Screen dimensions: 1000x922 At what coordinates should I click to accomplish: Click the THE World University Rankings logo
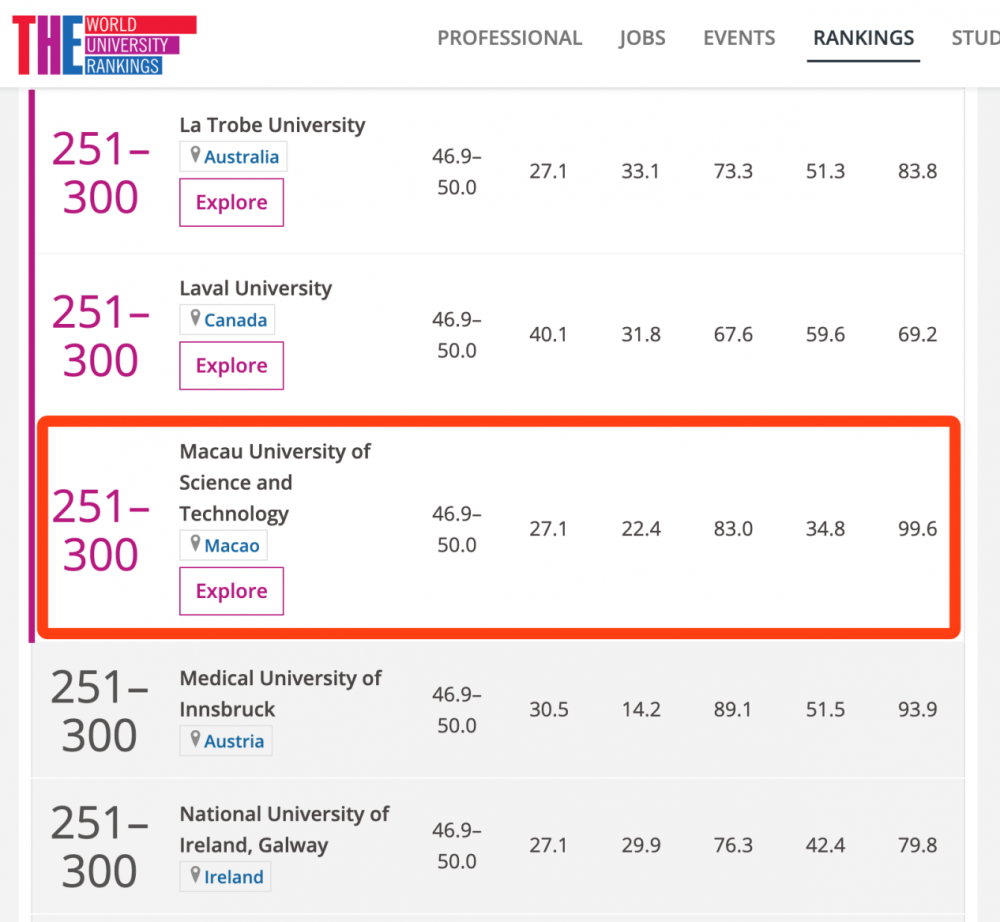pos(105,45)
